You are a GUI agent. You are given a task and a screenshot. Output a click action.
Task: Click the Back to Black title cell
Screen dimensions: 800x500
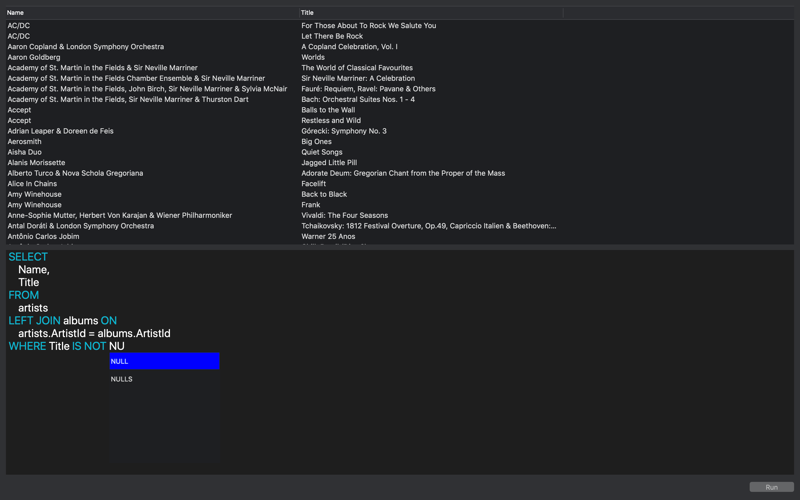pyautogui.click(x=324, y=194)
